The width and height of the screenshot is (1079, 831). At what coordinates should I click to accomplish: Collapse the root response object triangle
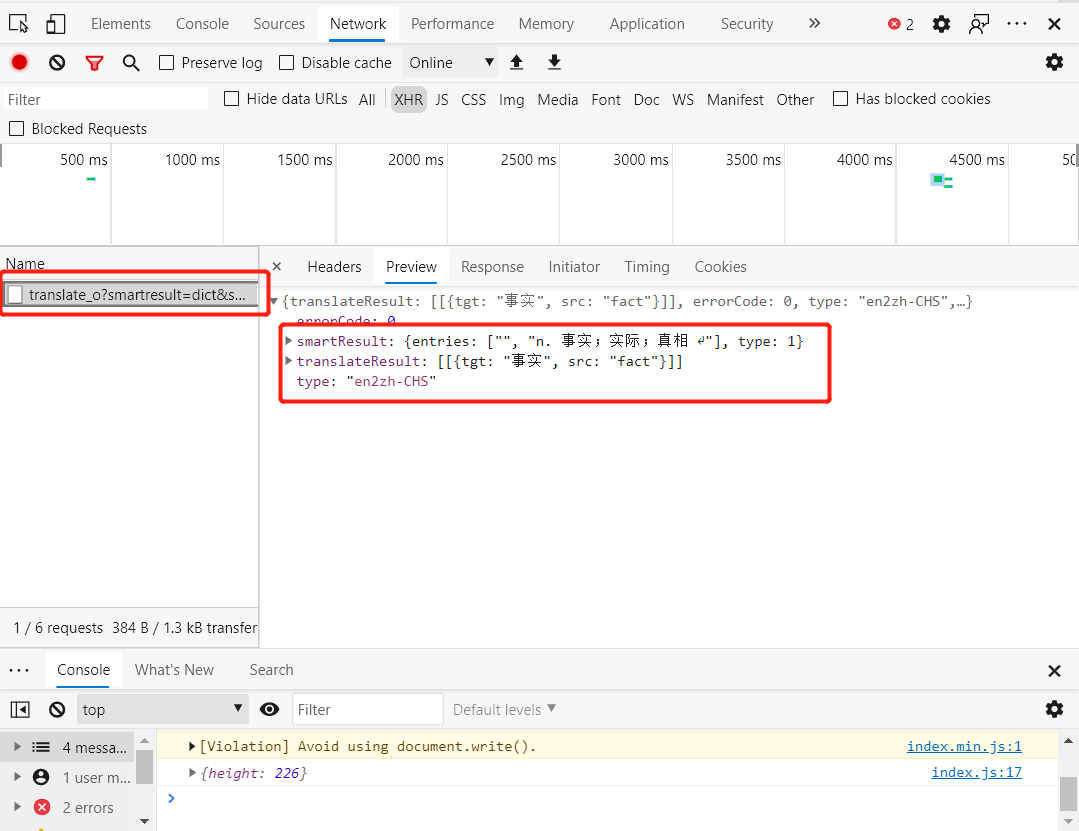click(274, 301)
